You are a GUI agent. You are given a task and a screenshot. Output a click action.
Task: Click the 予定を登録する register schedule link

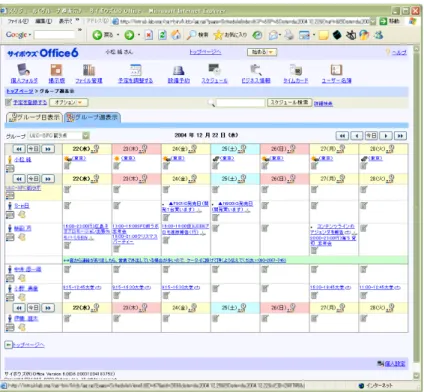pos(30,102)
